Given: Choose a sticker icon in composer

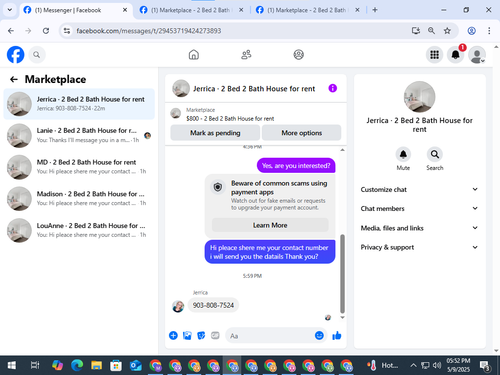Looking at the screenshot, I should point(201,335).
